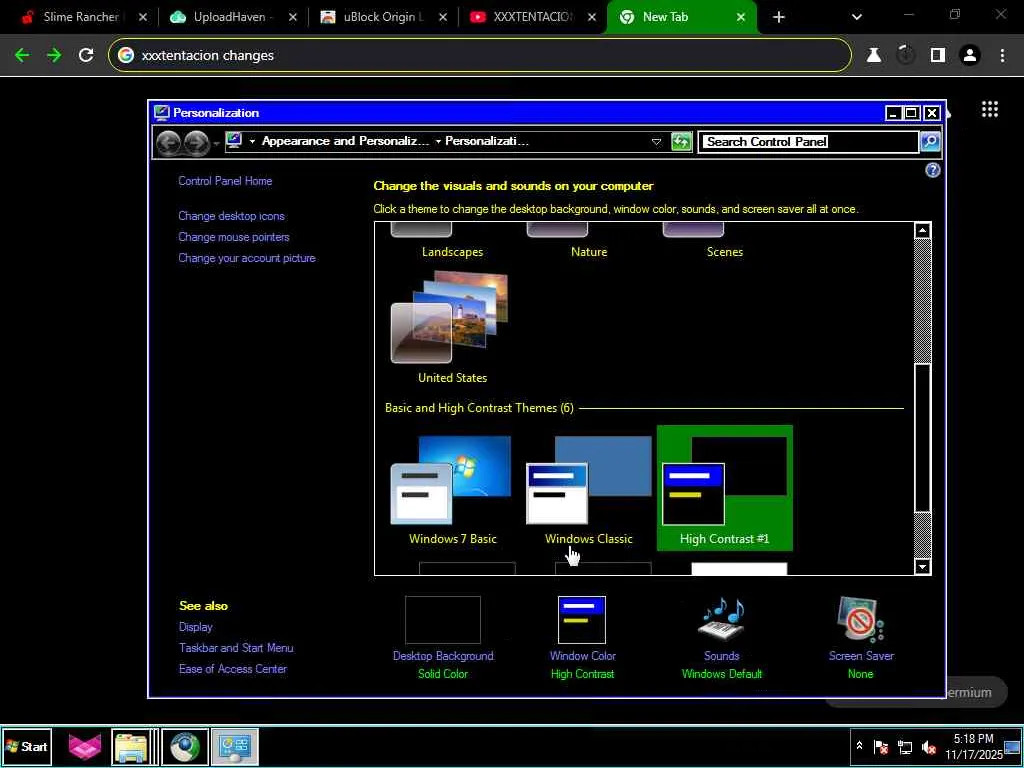Open a new browser tab with plus
1024x768 pixels.
point(778,18)
